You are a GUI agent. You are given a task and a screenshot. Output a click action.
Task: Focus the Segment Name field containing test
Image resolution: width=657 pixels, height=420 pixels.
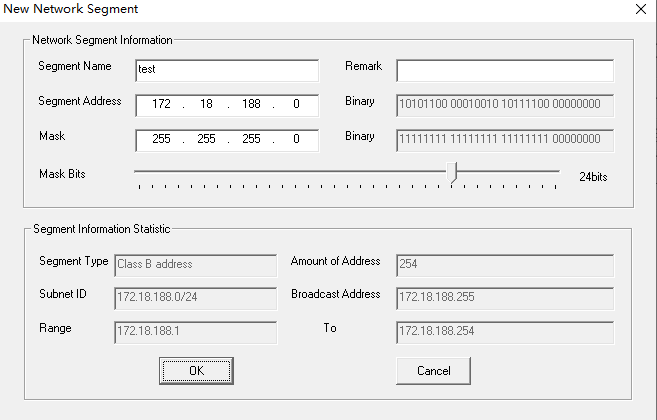point(227,70)
